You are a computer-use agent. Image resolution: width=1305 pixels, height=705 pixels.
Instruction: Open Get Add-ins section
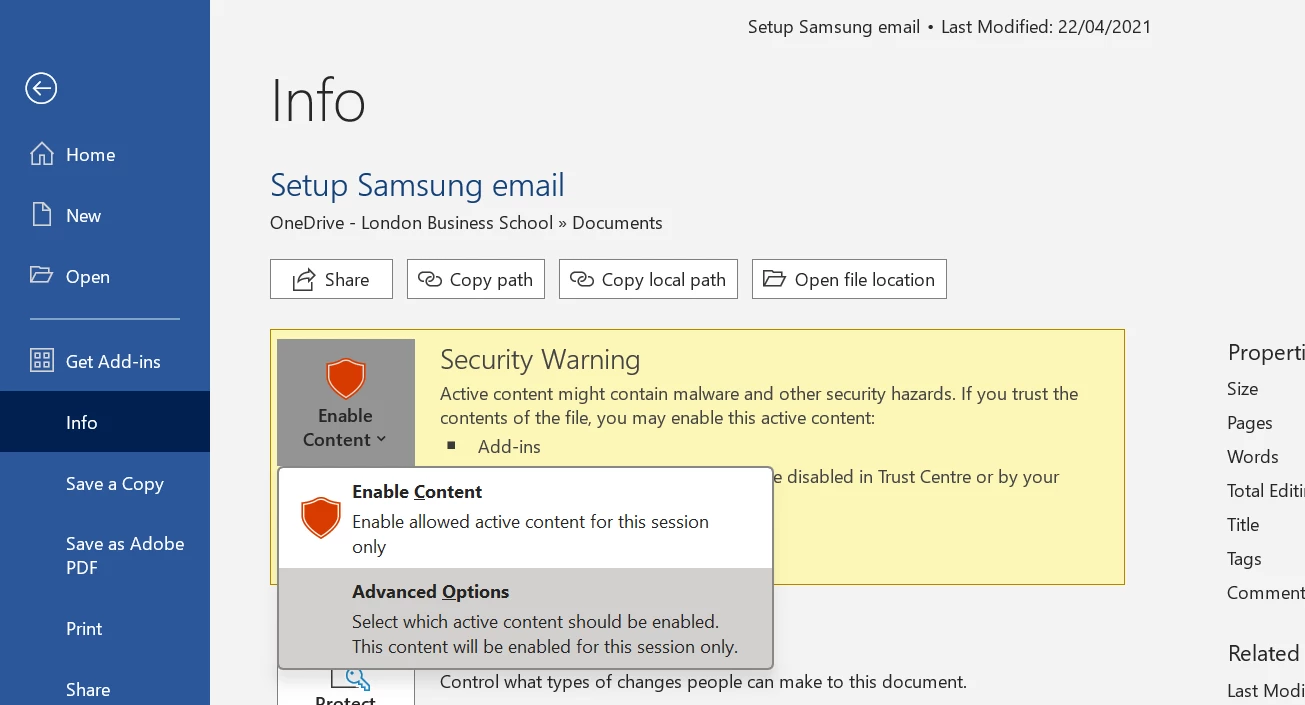[x=105, y=361]
